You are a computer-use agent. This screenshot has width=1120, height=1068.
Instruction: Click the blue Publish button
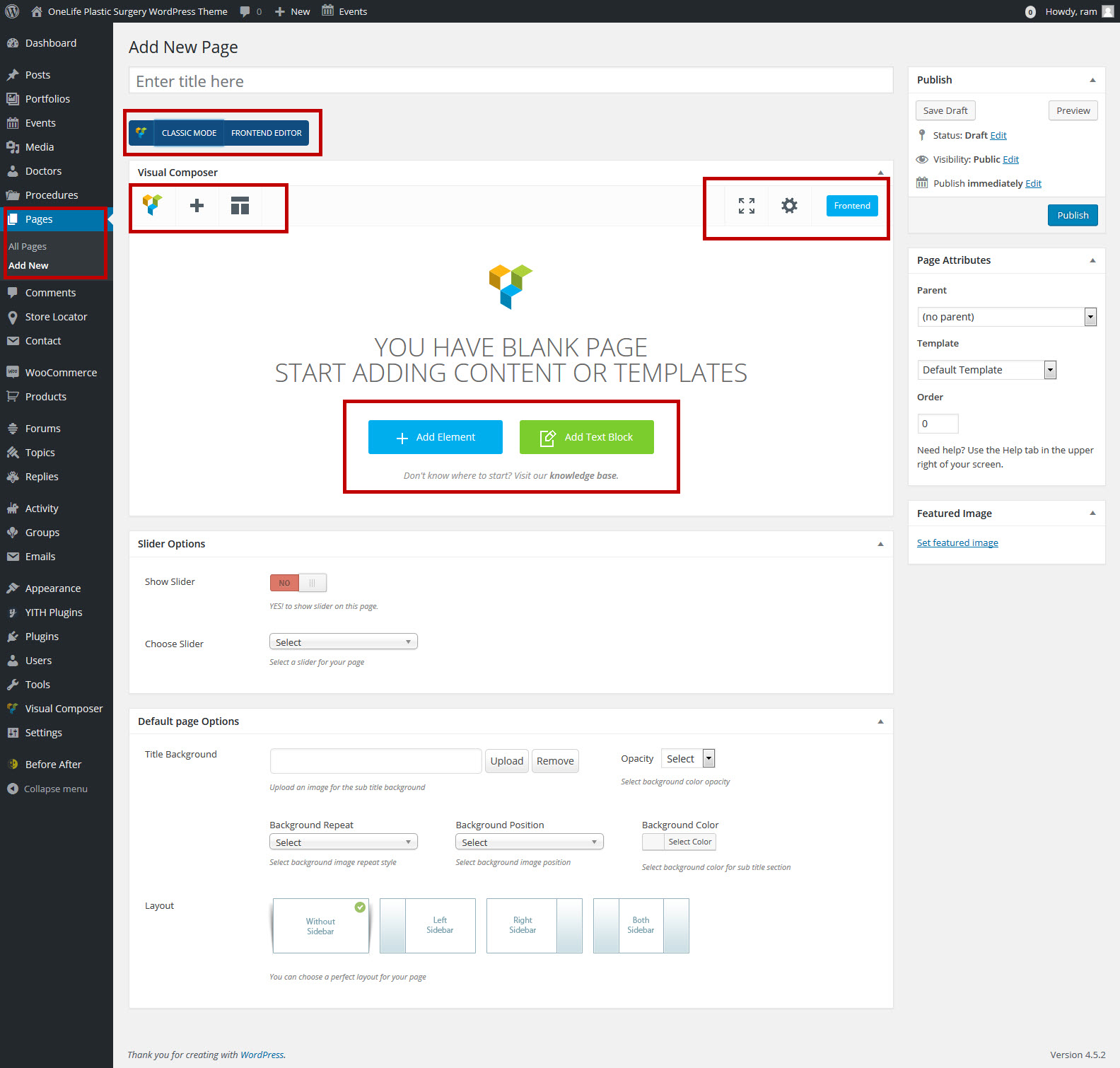[1072, 215]
